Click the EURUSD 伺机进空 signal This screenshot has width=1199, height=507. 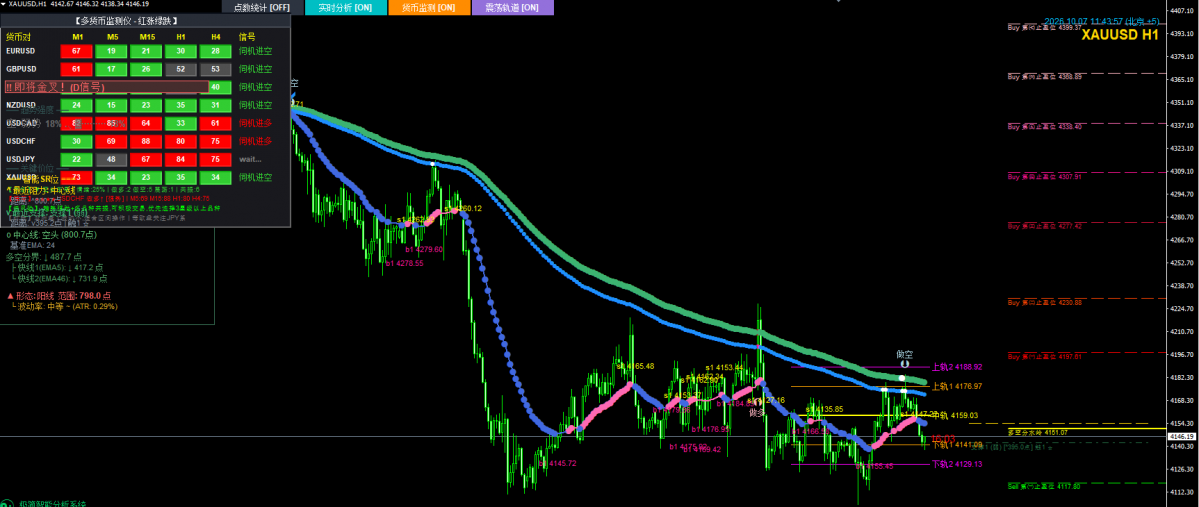point(255,51)
